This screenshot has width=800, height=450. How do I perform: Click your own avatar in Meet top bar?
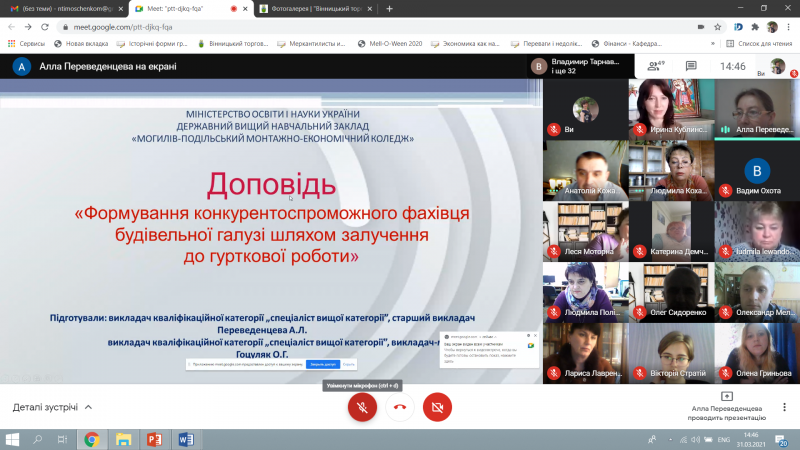778,66
